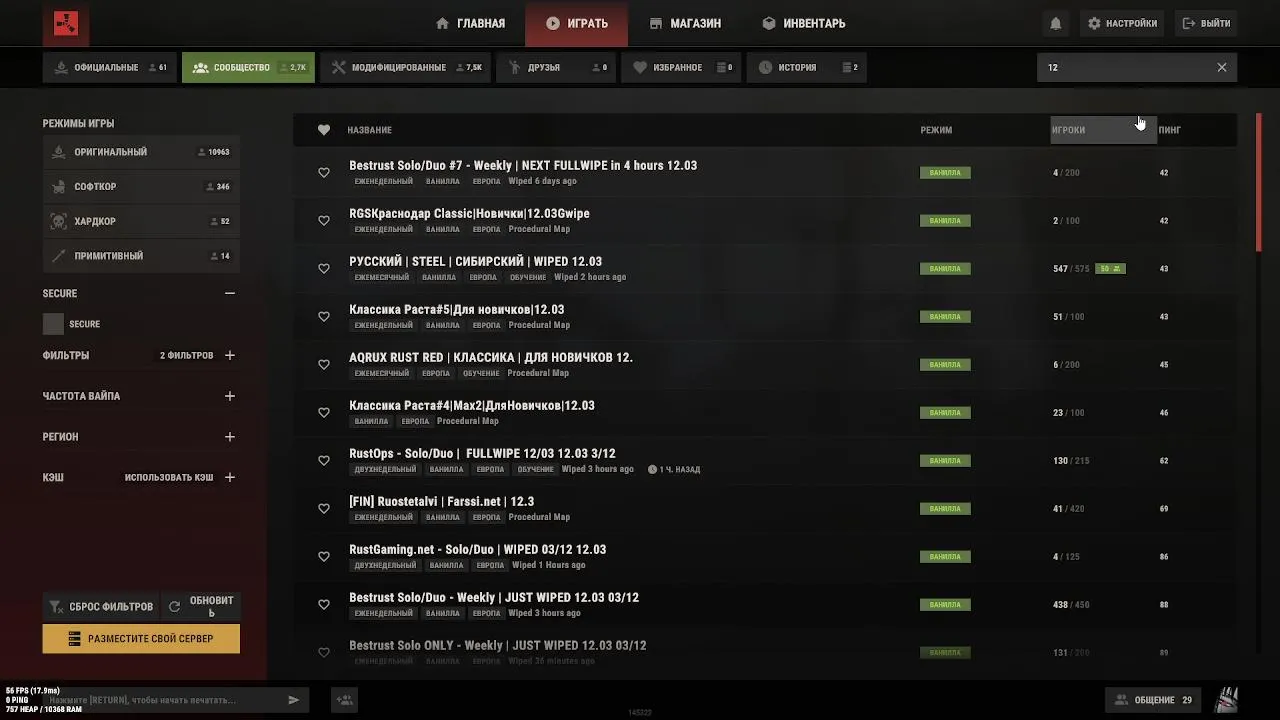Switch to ОФИЦИАЛЬНЫЕ servers tab
Screen dimensions: 1280x720
coord(110,67)
